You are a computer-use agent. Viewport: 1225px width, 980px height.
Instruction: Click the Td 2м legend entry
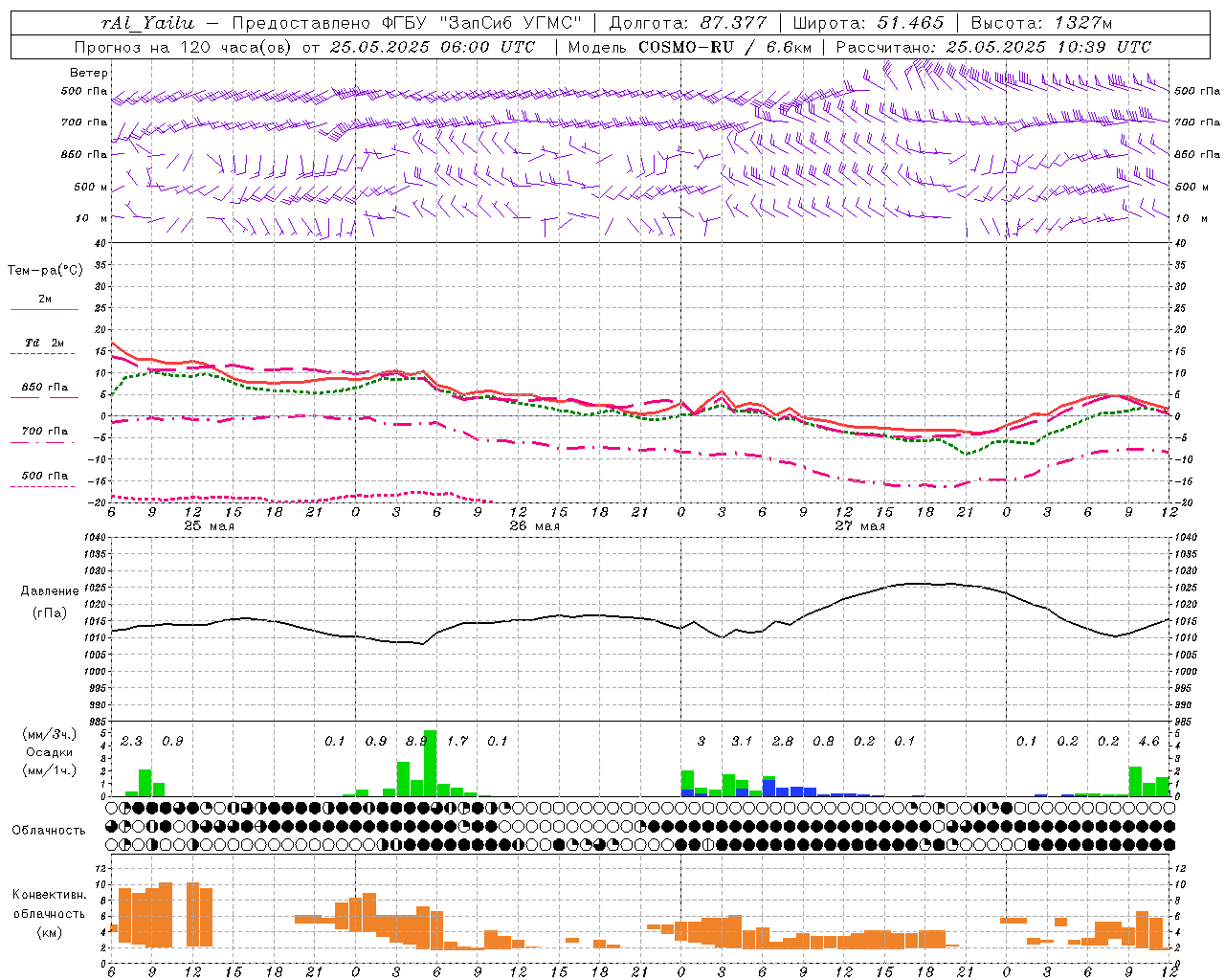click(45, 343)
